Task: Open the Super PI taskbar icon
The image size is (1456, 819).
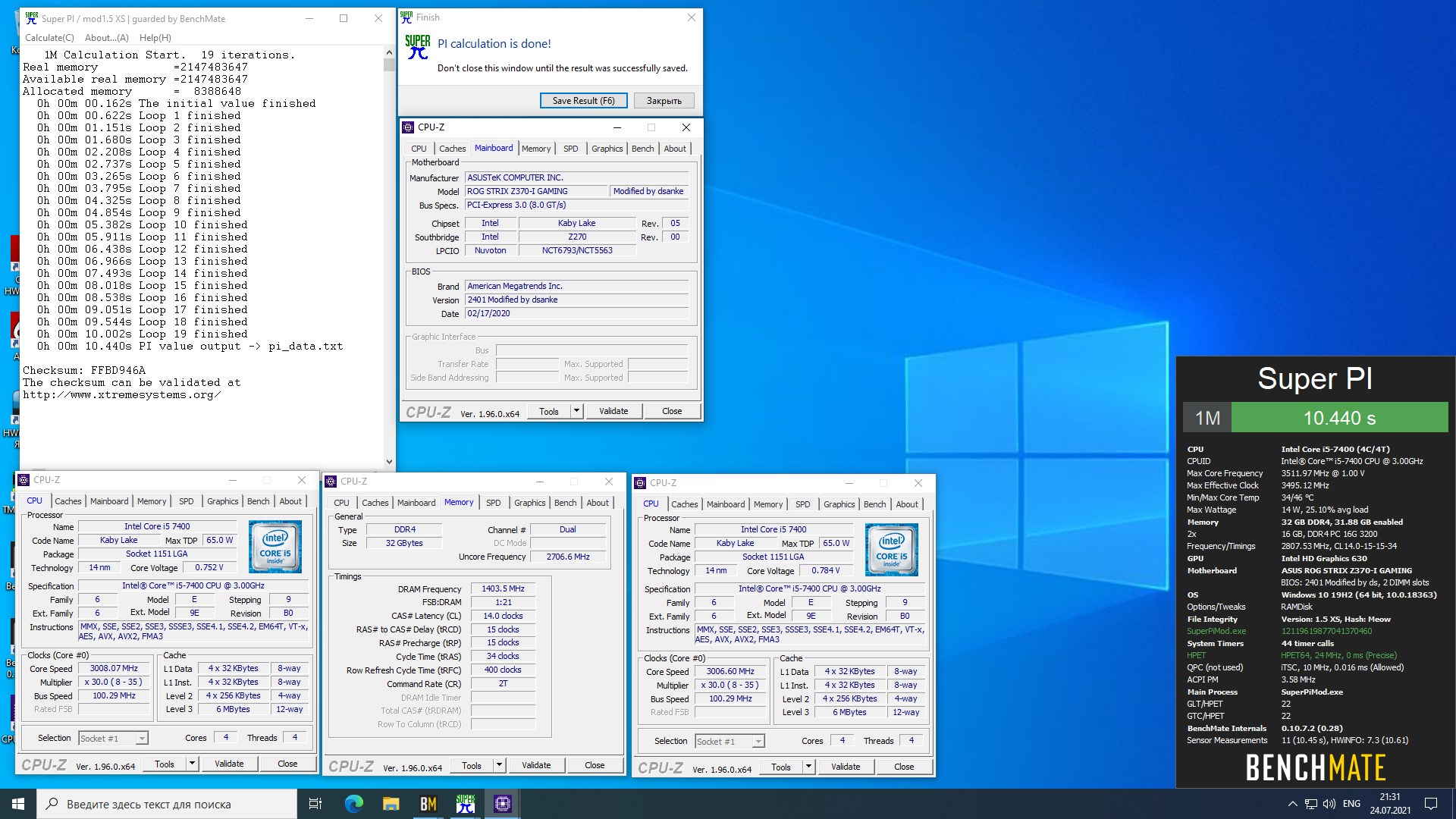Action: click(465, 804)
